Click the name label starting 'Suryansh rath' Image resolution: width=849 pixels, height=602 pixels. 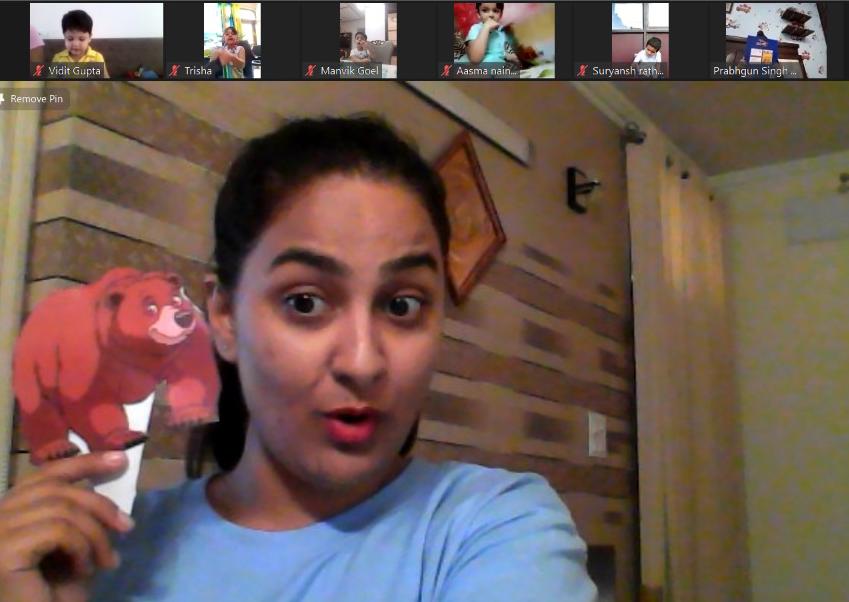(628, 71)
